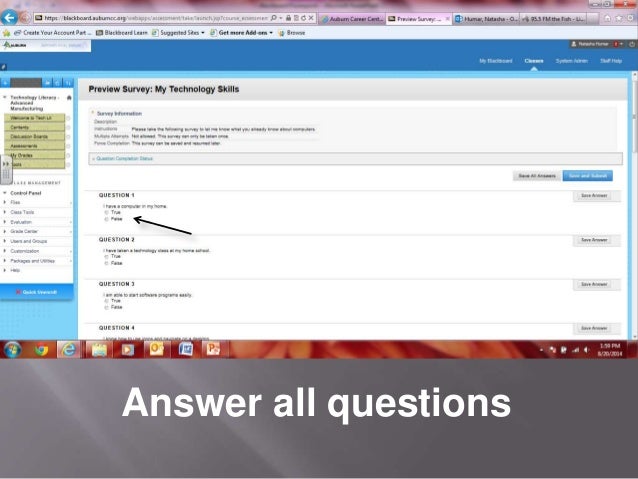Click the logout power icon in Blackboard header
Screen dimensions: 638x479
click(632, 44)
